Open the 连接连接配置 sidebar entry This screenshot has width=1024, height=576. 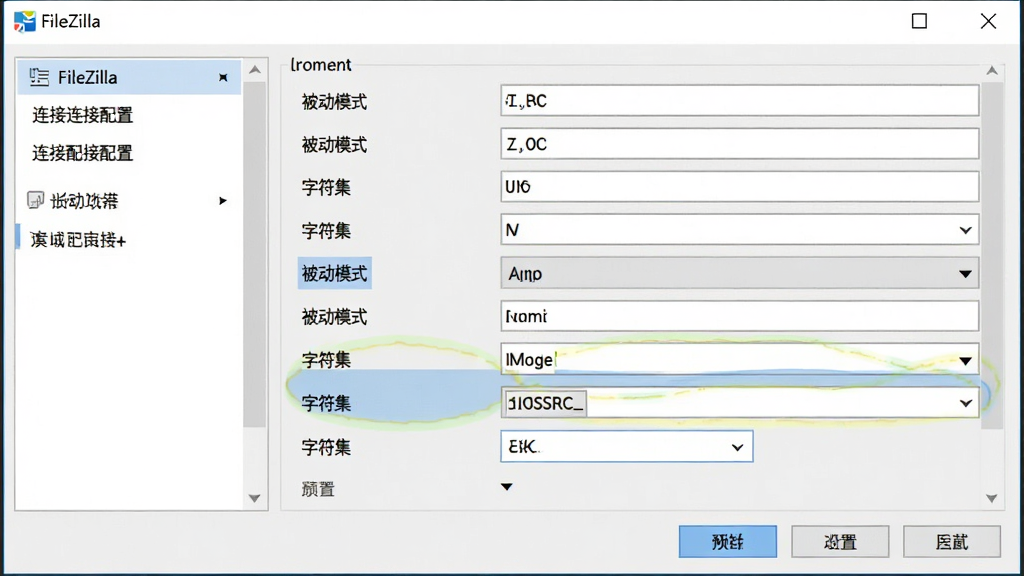(x=83, y=115)
